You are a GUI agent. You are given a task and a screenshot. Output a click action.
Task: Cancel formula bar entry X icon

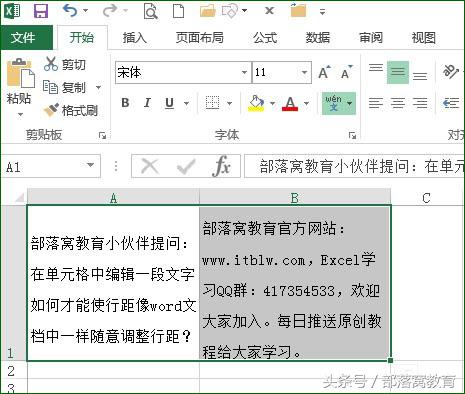[150, 166]
